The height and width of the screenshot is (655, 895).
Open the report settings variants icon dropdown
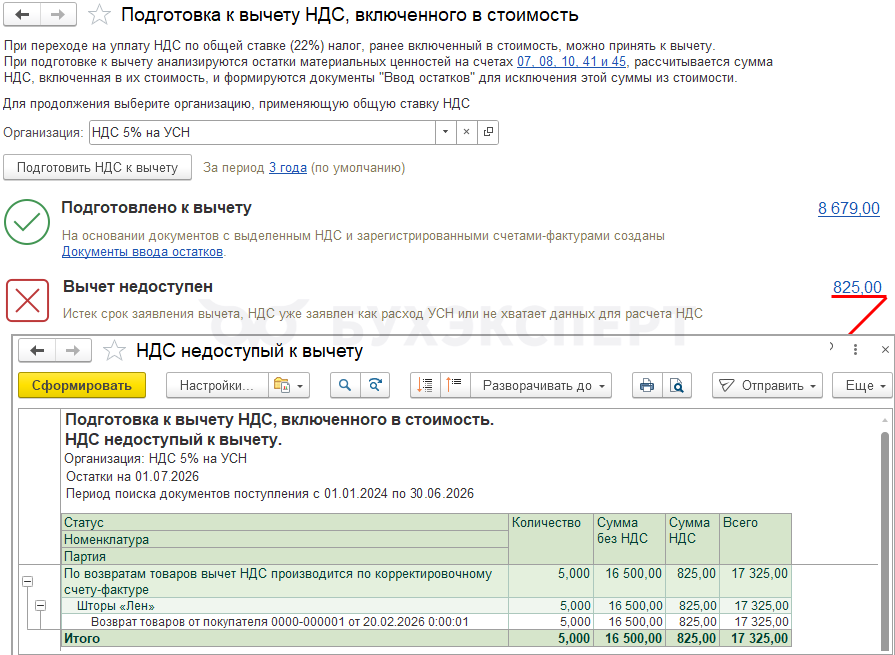coord(289,386)
